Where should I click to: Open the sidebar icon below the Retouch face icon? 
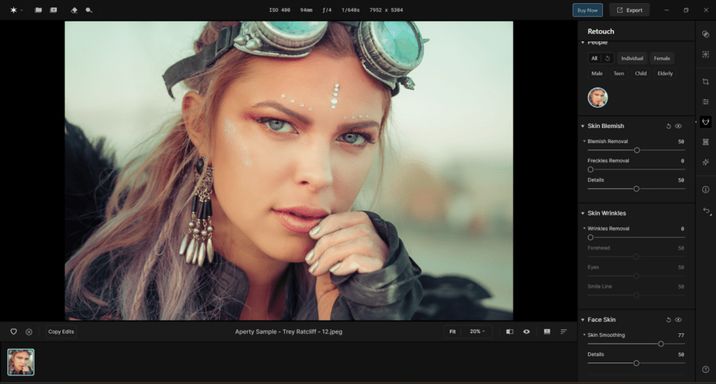[x=705, y=142]
